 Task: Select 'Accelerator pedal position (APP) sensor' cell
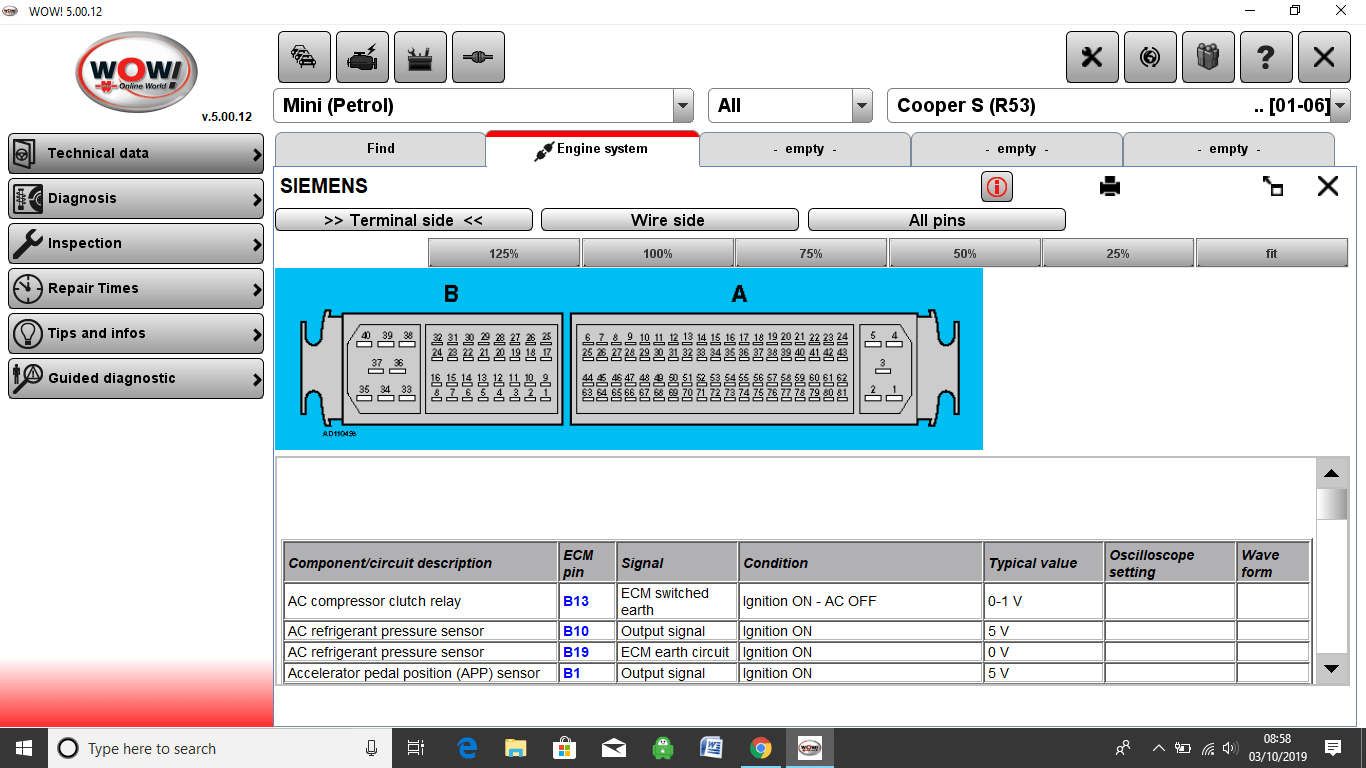(x=421, y=674)
